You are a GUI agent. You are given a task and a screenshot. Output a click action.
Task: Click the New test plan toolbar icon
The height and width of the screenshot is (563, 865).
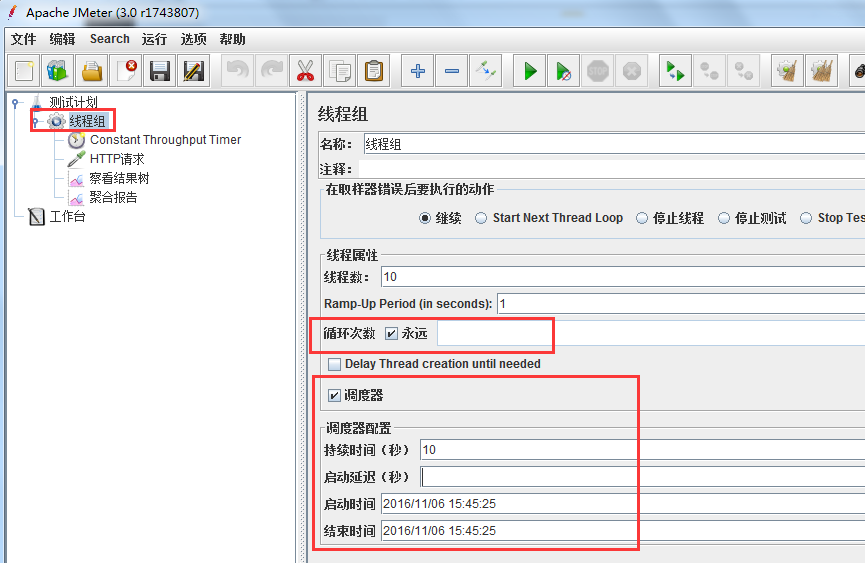(x=24, y=71)
